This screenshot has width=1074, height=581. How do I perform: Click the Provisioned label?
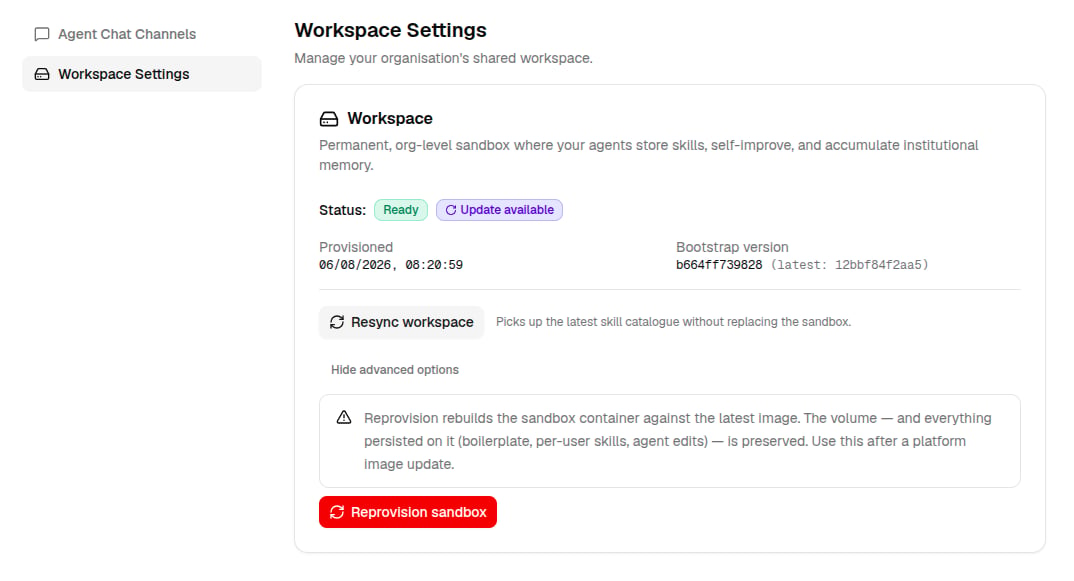[x=356, y=247]
